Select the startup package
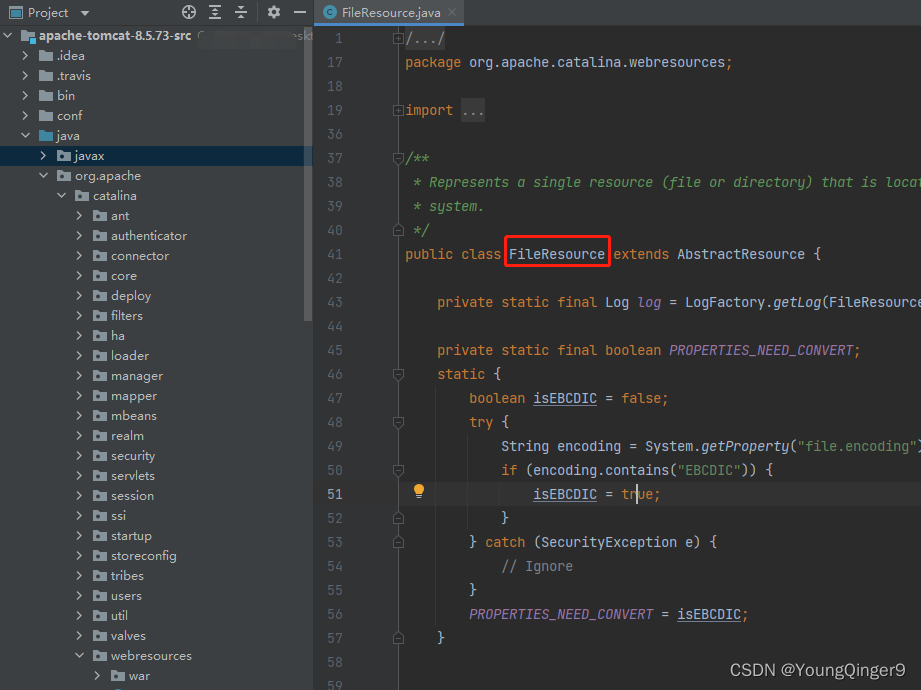 pyautogui.click(x=131, y=536)
